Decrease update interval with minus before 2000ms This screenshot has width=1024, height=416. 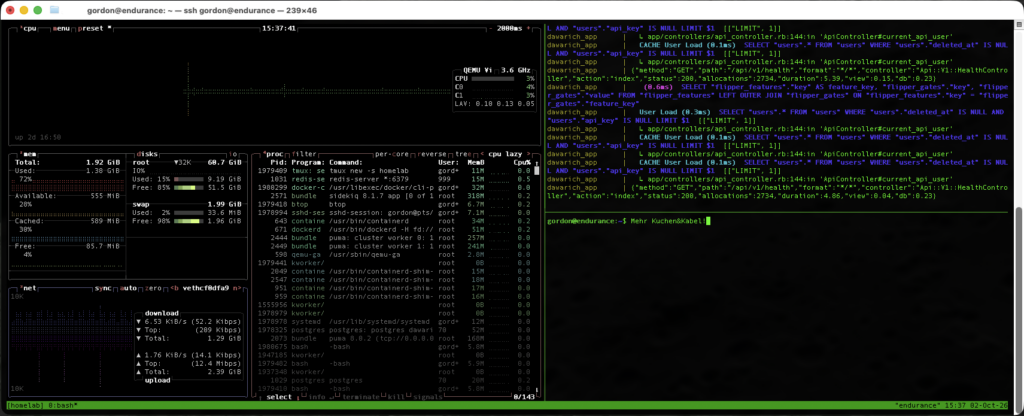(x=490, y=29)
